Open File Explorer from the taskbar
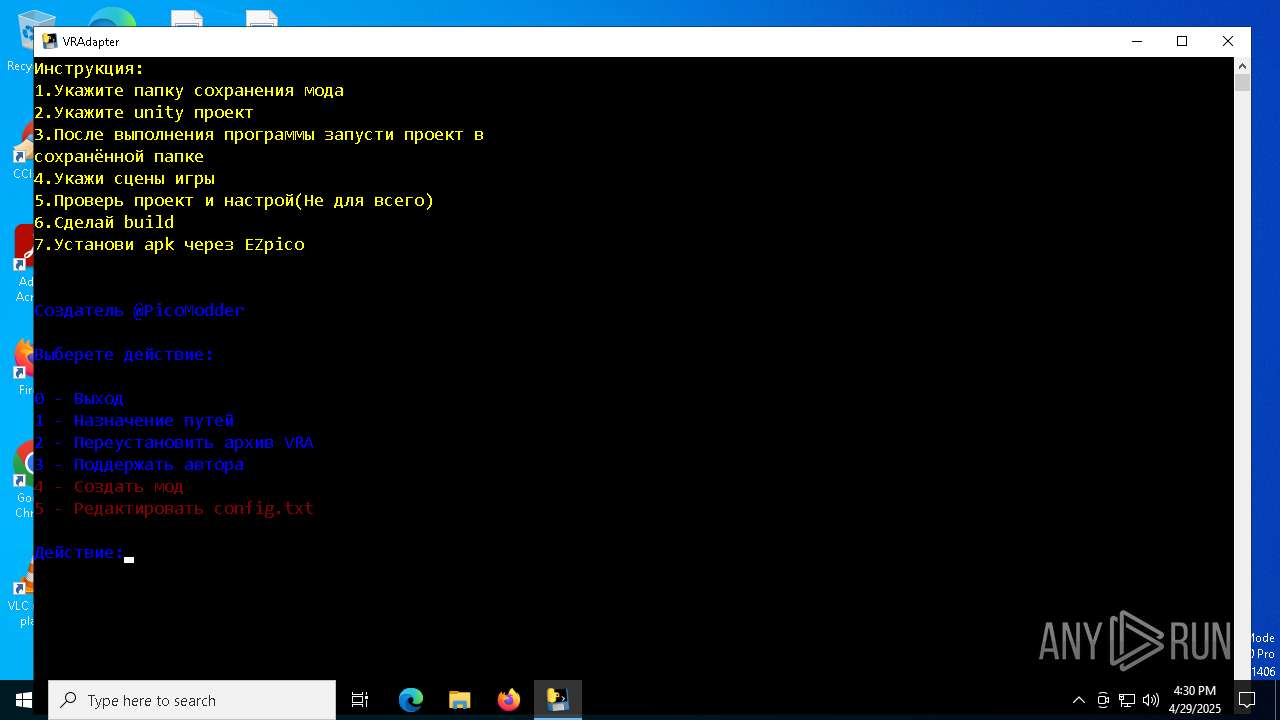Screen dimensions: 1280x720 tap(460, 700)
